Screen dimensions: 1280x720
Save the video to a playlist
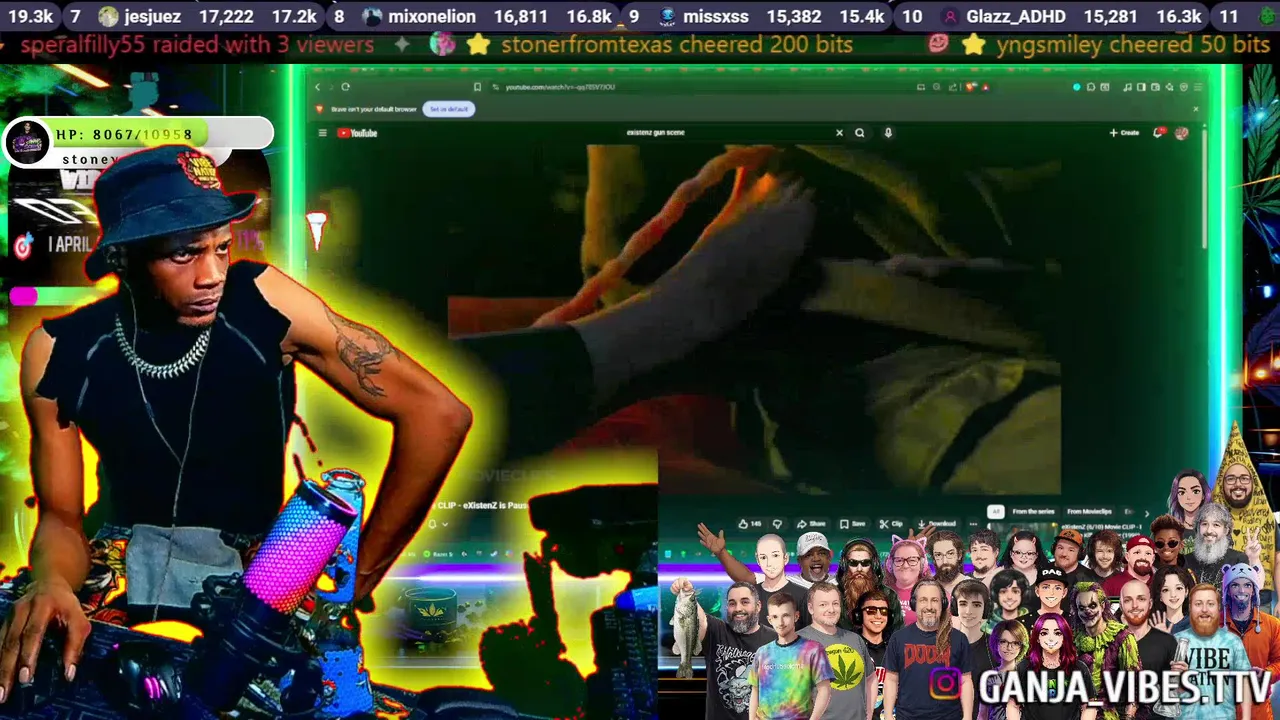tap(853, 523)
